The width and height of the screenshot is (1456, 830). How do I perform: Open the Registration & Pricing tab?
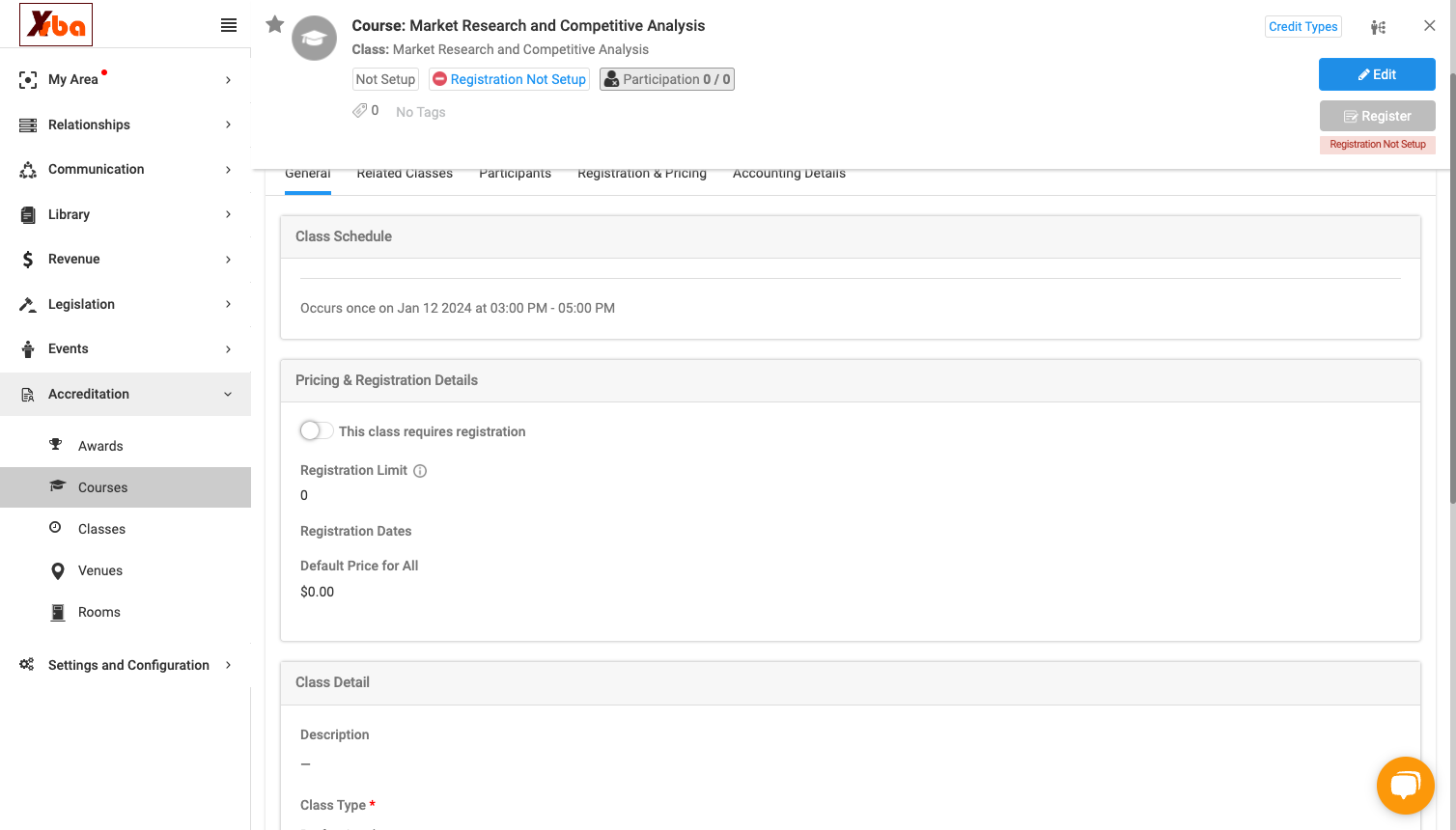click(x=642, y=174)
